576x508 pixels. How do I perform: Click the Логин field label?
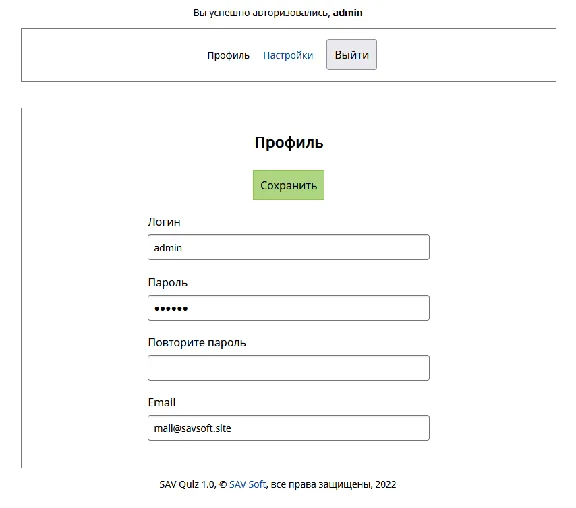click(164, 222)
